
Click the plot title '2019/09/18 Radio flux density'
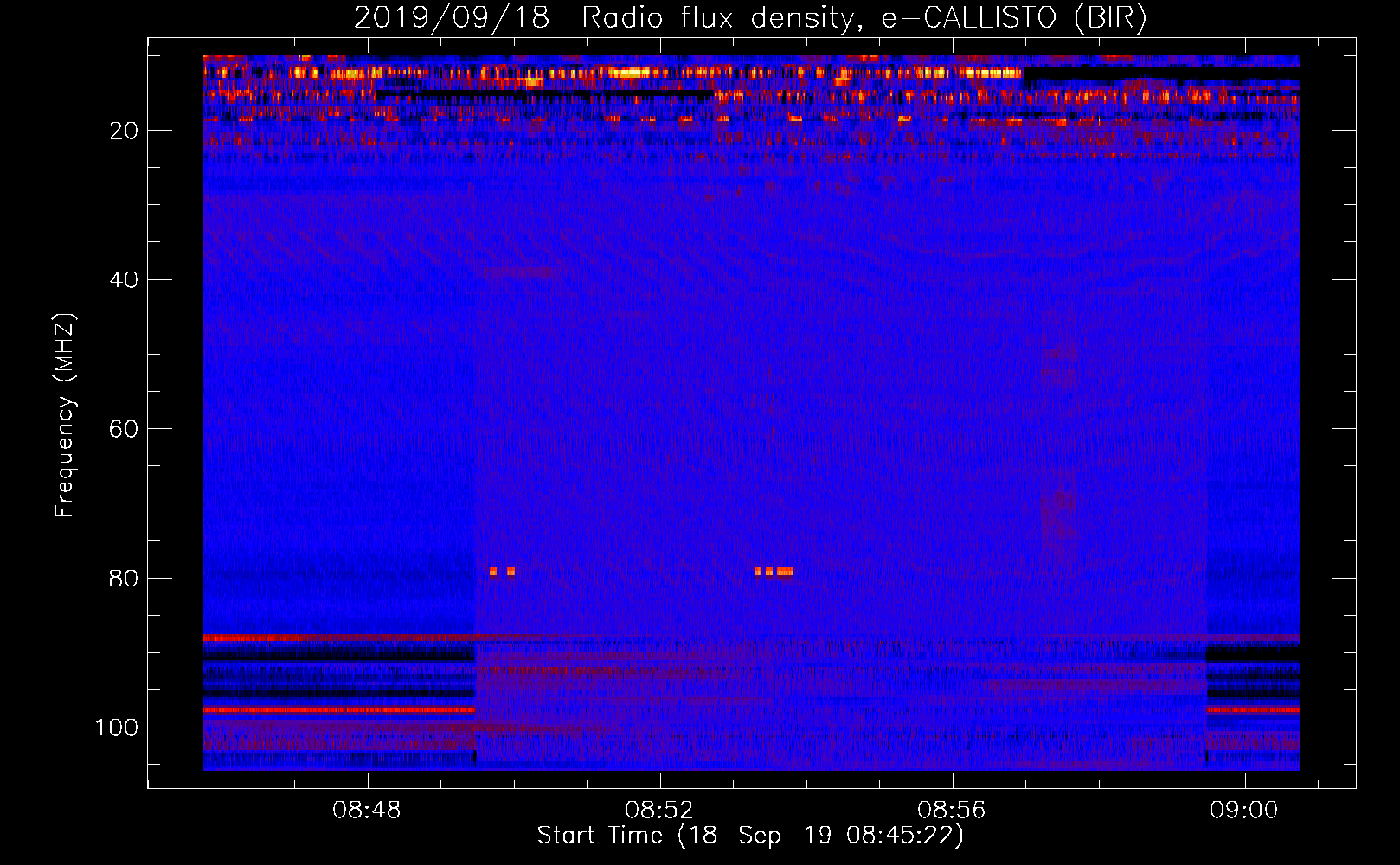[x=750, y=18]
